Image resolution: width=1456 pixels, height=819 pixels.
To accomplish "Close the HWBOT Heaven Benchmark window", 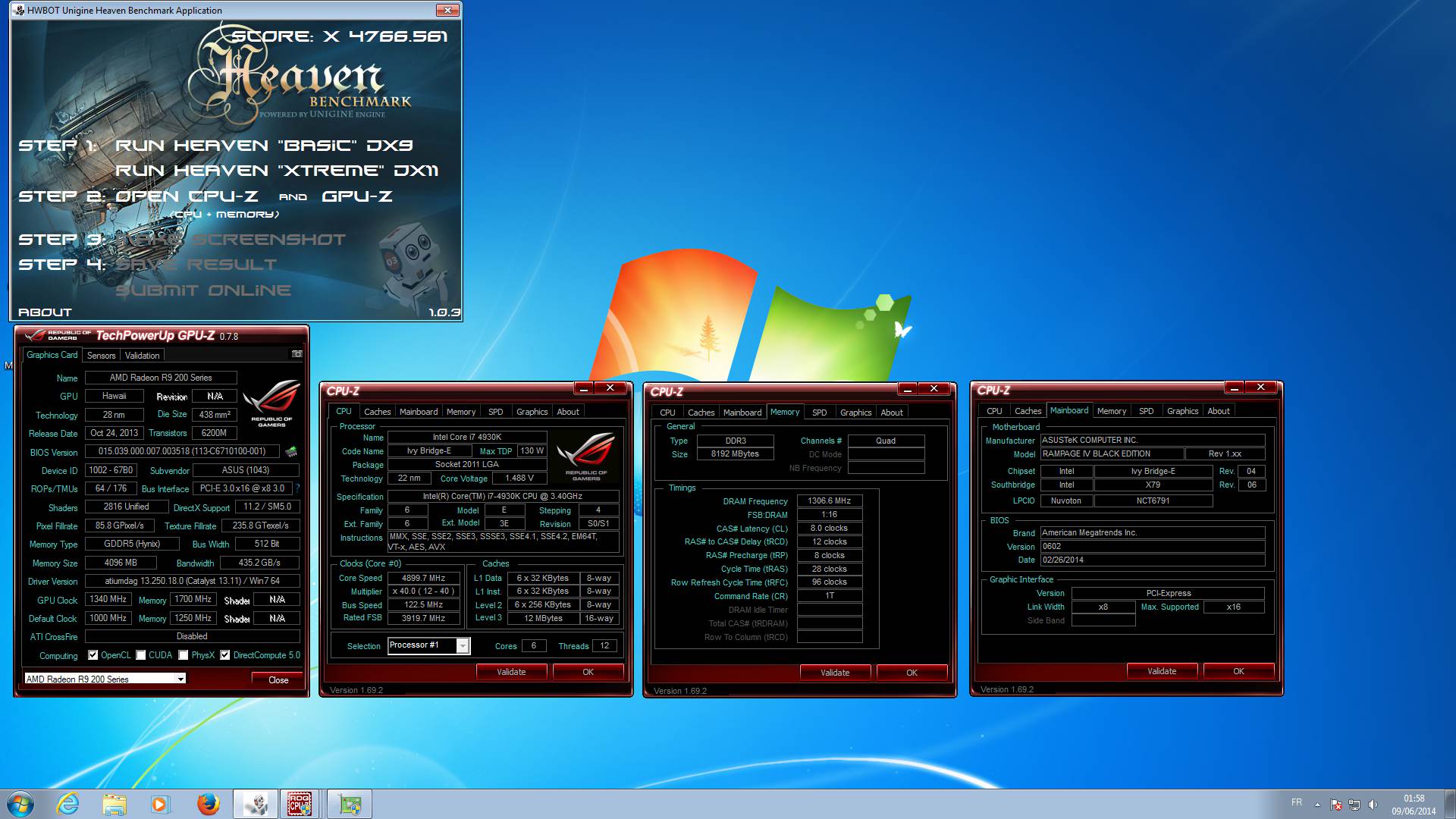I will point(447,10).
